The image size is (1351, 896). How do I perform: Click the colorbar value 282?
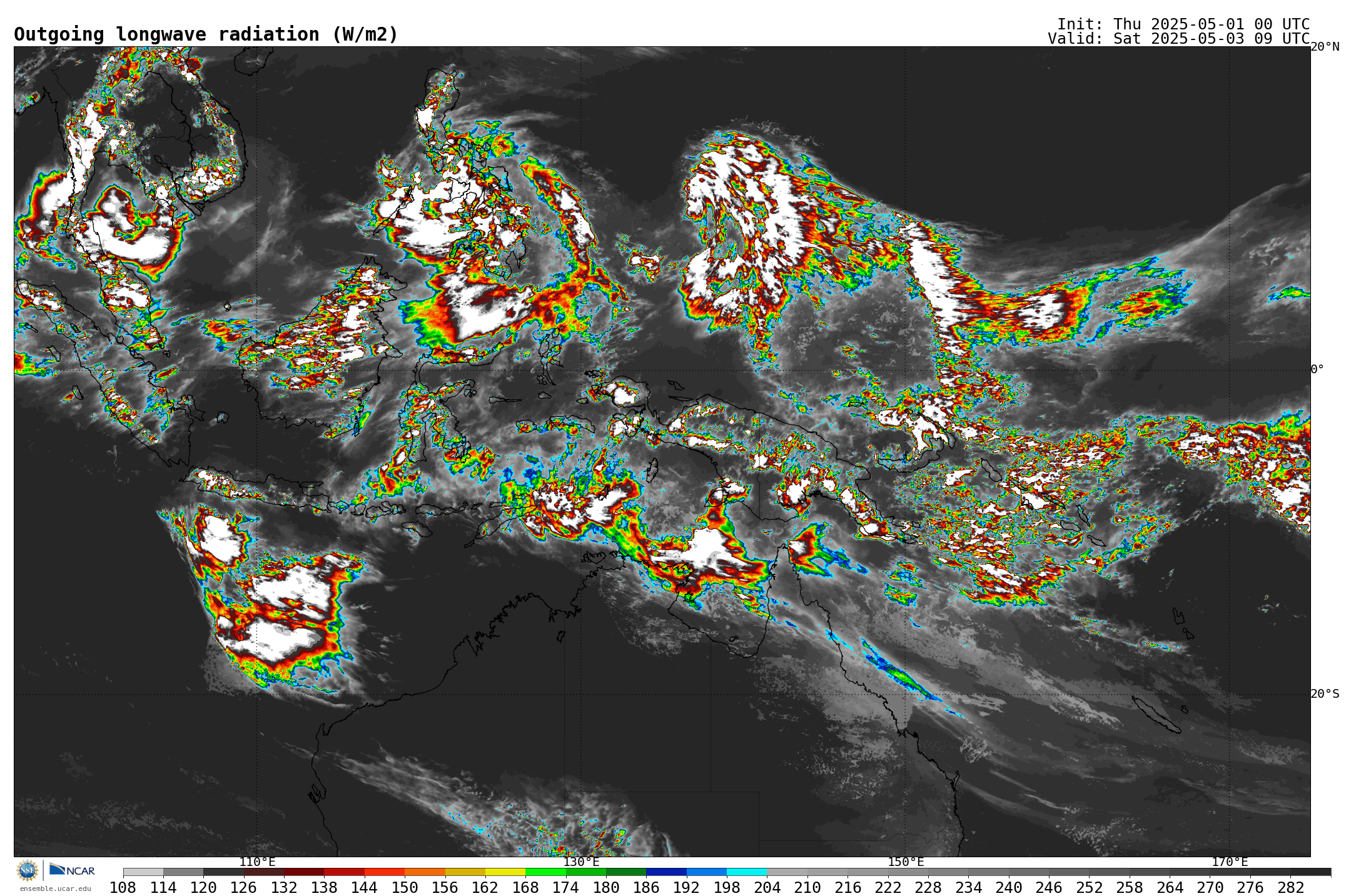[x=1290, y=888]
